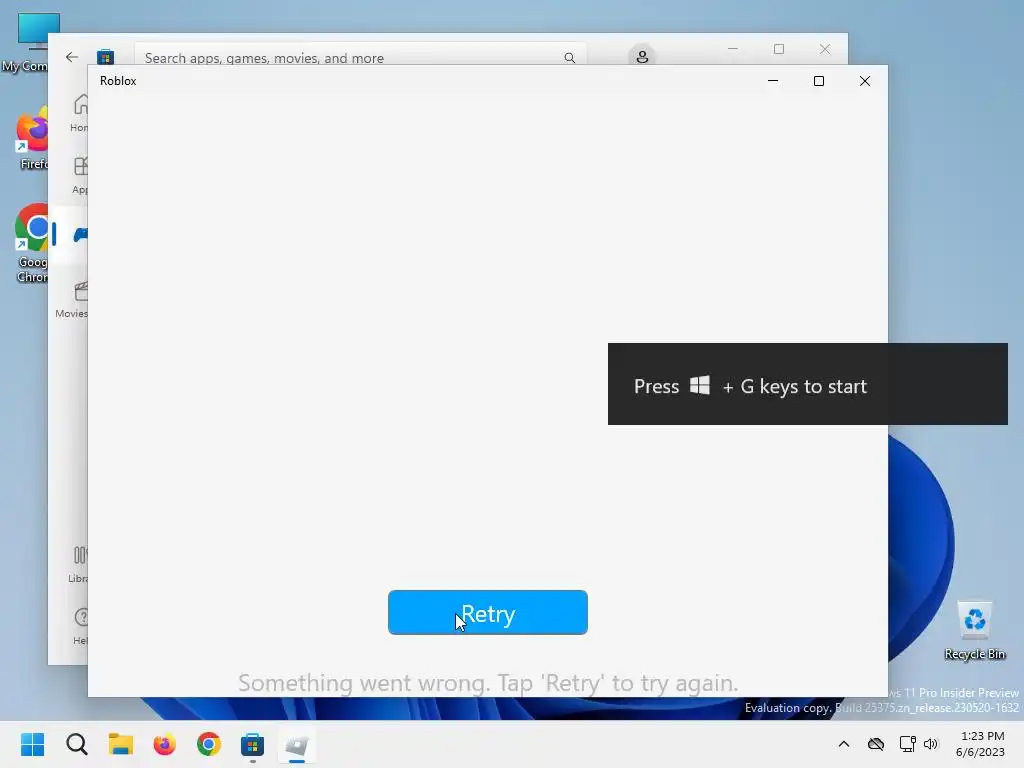Image resolution: width=1024 pixels, height=768 pixels.
Task: Minimize the Microsoft Store window
Action: pos(733,49)
